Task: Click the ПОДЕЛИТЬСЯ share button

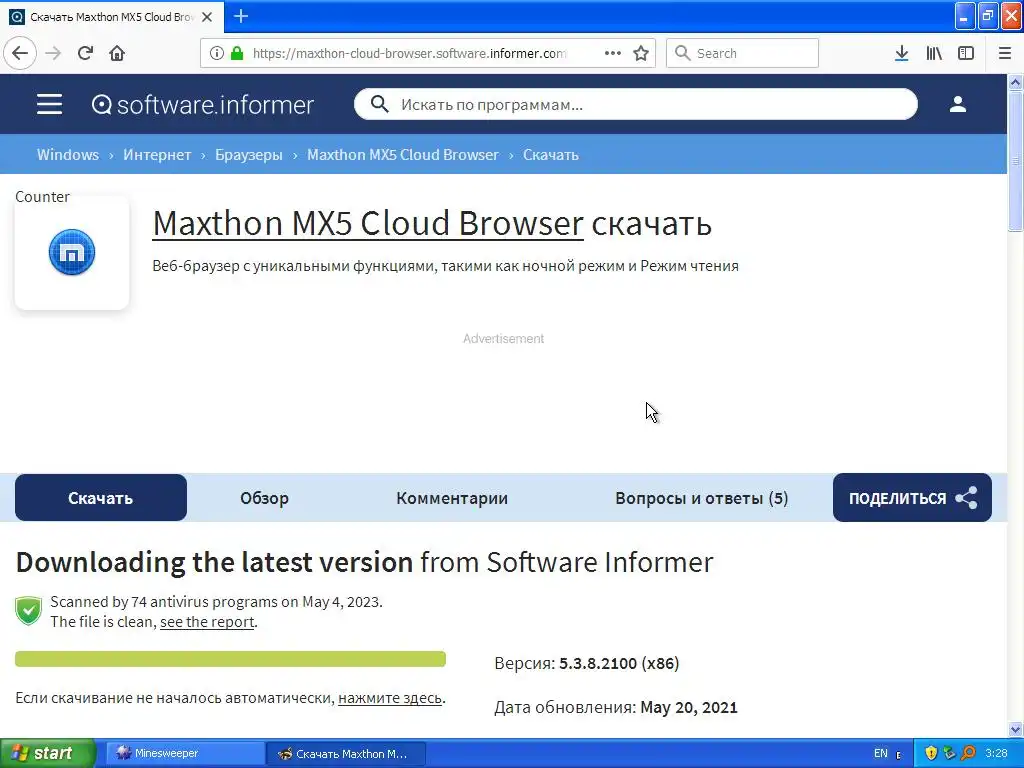Action: [x=912, y=498]
